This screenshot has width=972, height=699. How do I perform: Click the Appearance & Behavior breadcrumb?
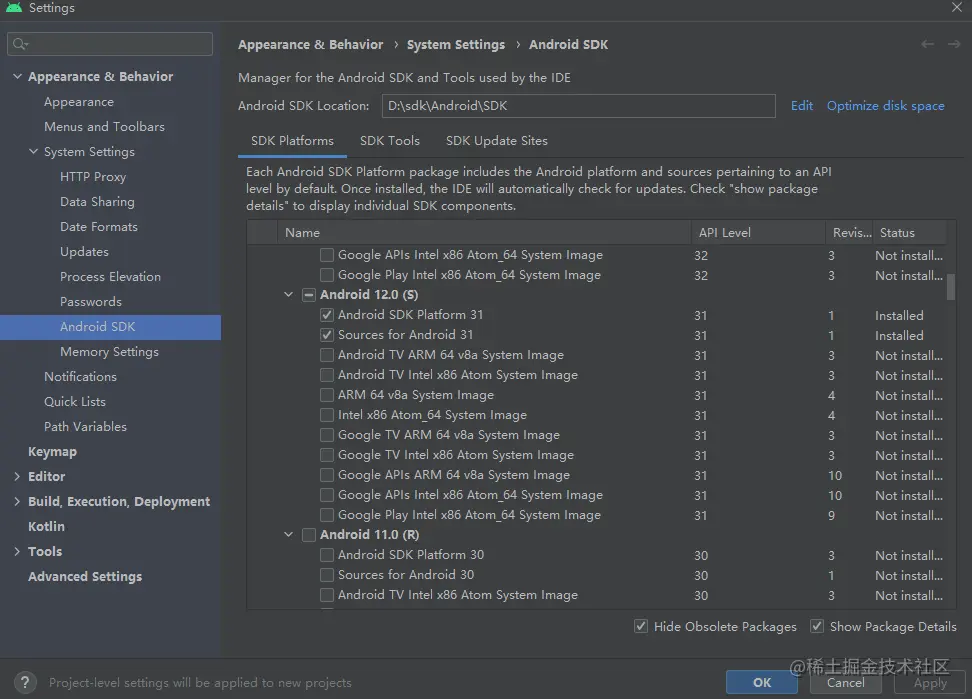[x=311, y=45]
